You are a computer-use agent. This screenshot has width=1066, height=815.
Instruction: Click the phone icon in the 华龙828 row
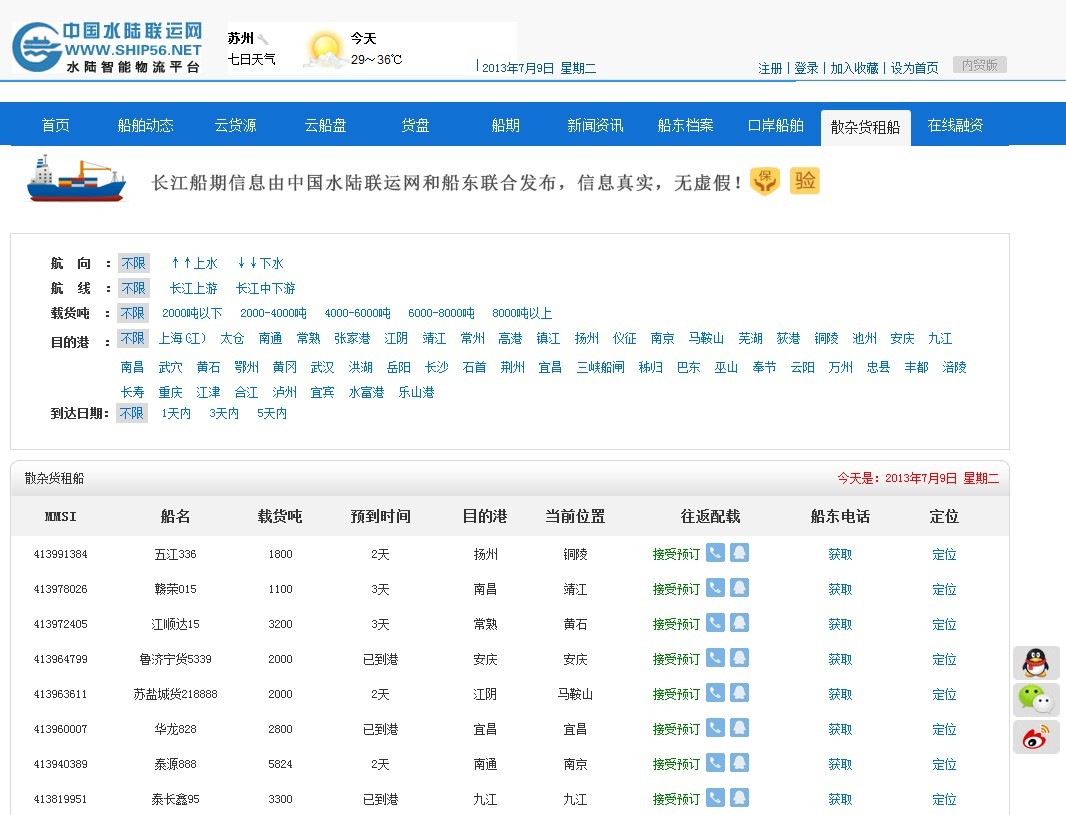pos(715,727)
